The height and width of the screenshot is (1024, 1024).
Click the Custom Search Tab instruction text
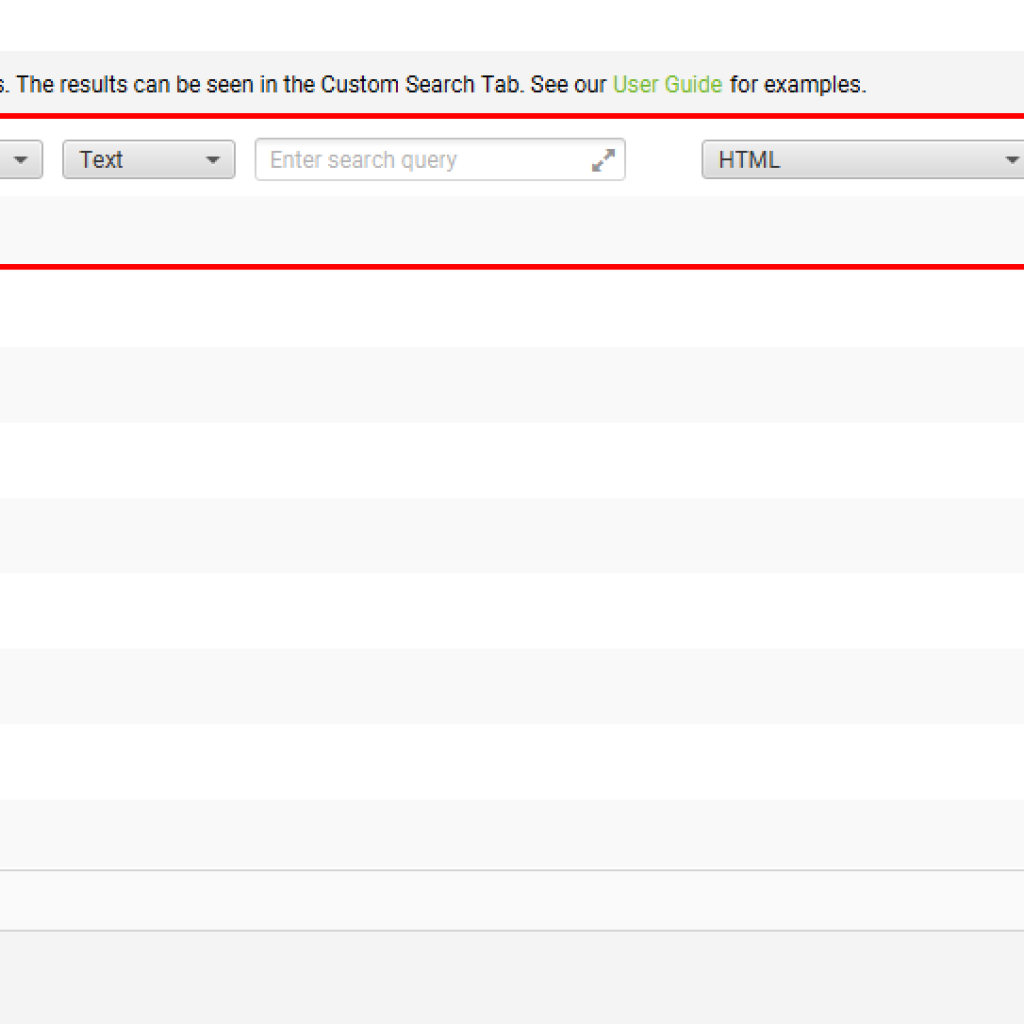pyautogui.click(x=432, y=85)
